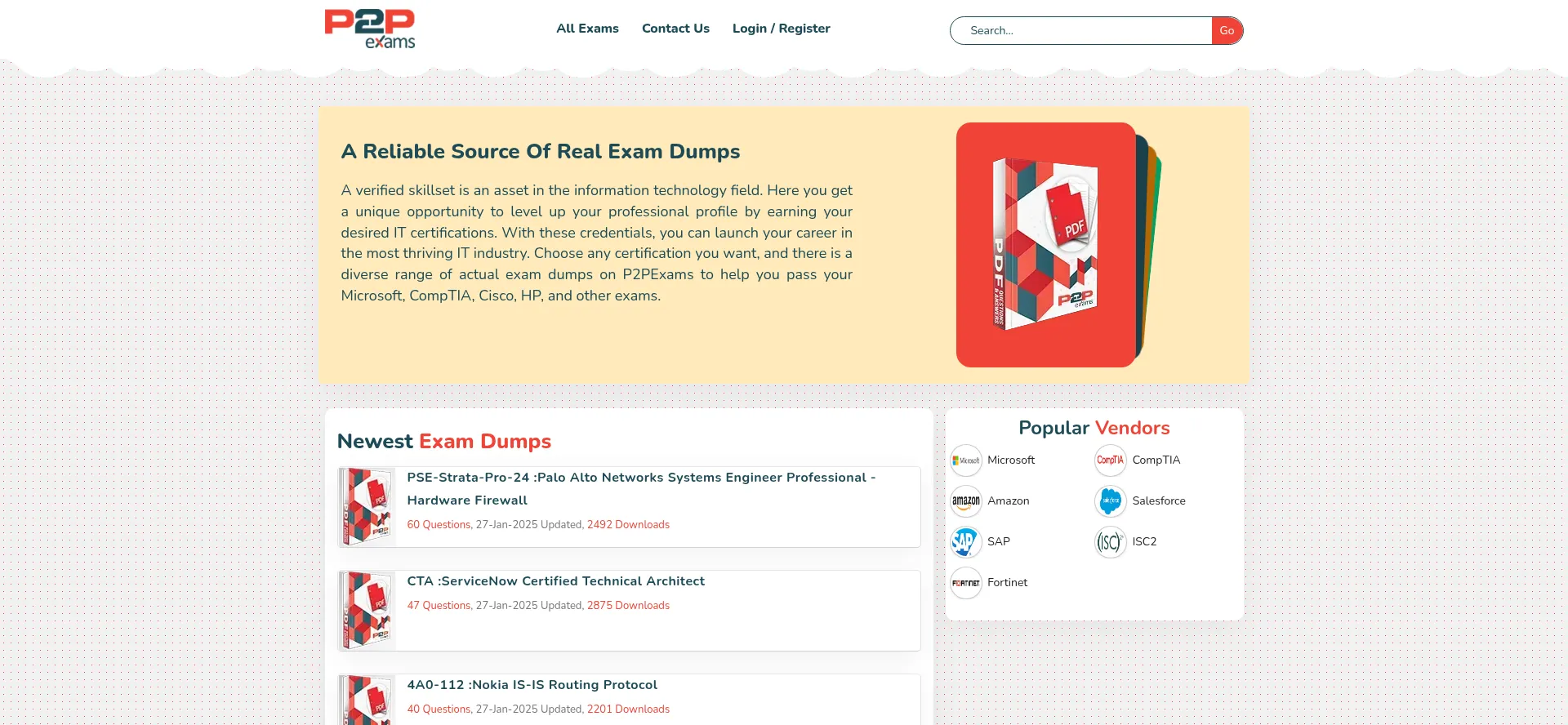
Task: Open the Microsoft vendor icon
Action: point(966,460)
